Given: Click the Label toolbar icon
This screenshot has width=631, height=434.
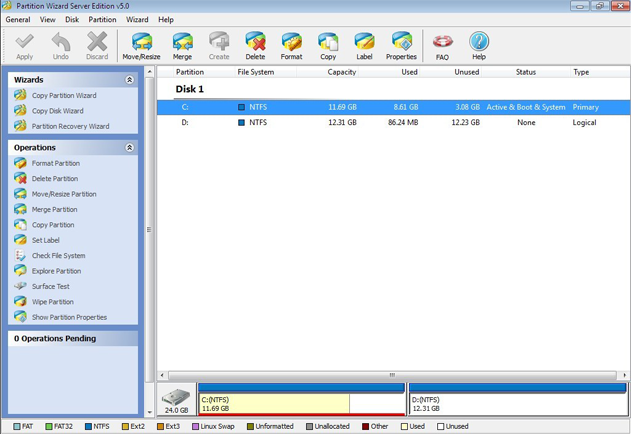Looking at the screenshot, I should click(x=364, y=45).
